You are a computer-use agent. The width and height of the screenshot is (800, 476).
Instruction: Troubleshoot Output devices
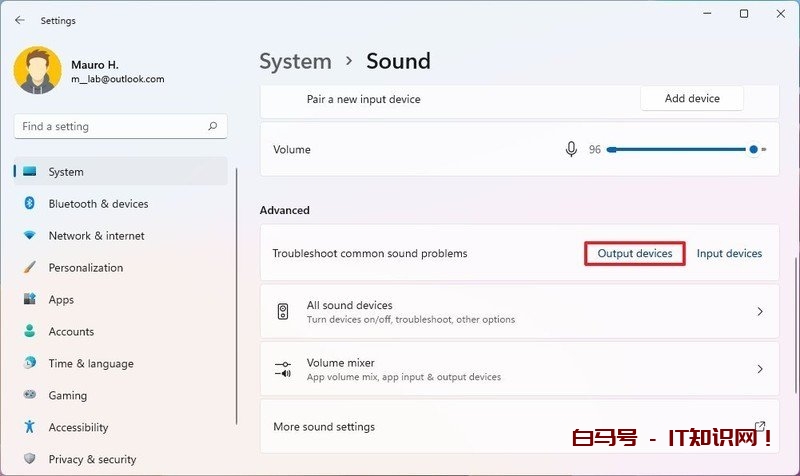(x=635, y=254)
